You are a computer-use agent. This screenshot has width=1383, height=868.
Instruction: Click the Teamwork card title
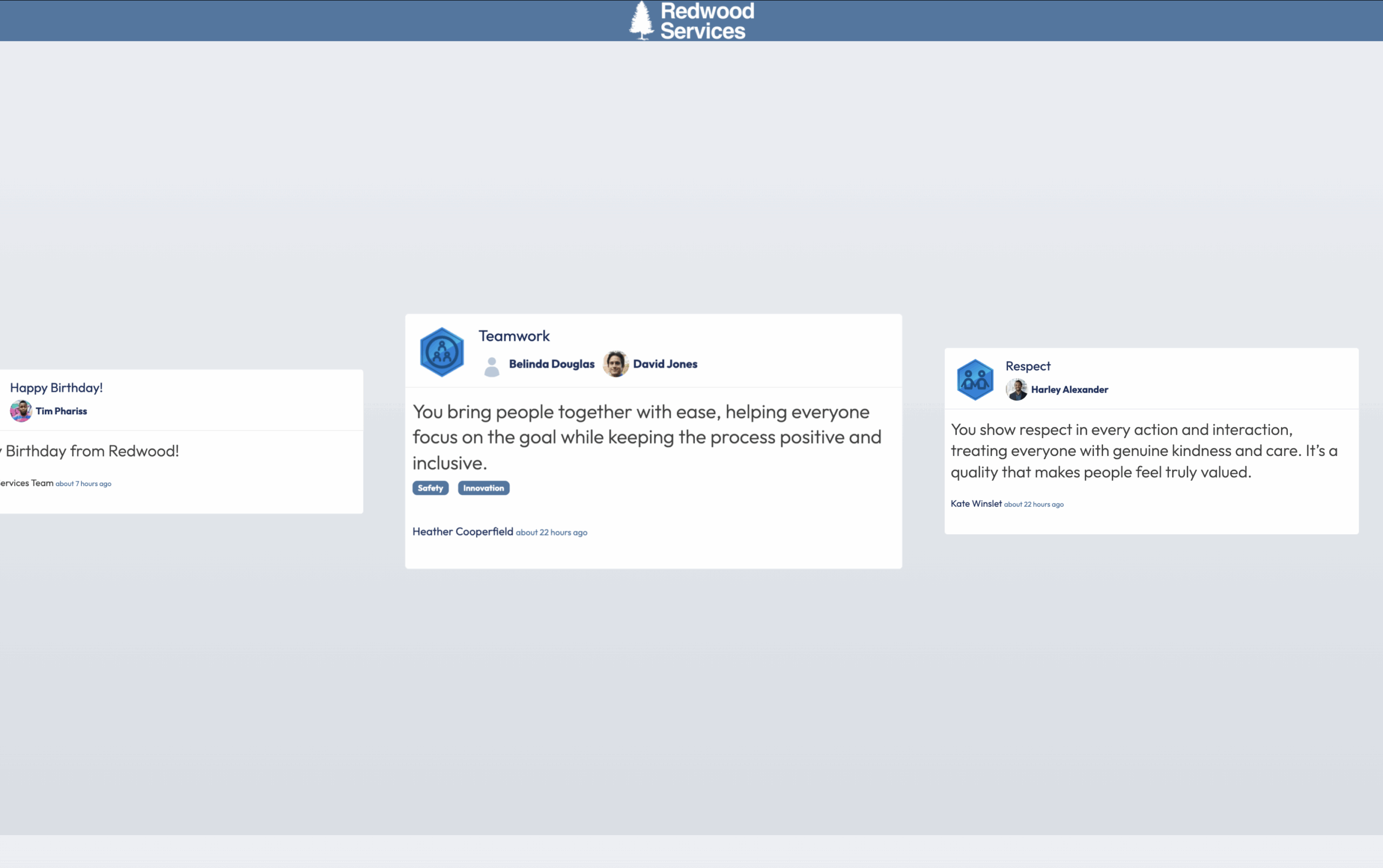514,335
